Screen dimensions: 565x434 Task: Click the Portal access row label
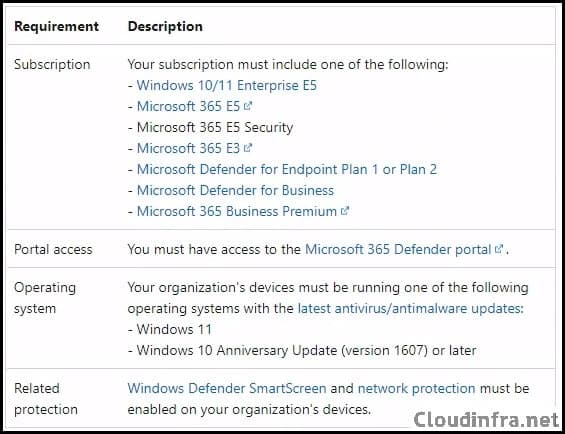(x=53, y=249)
